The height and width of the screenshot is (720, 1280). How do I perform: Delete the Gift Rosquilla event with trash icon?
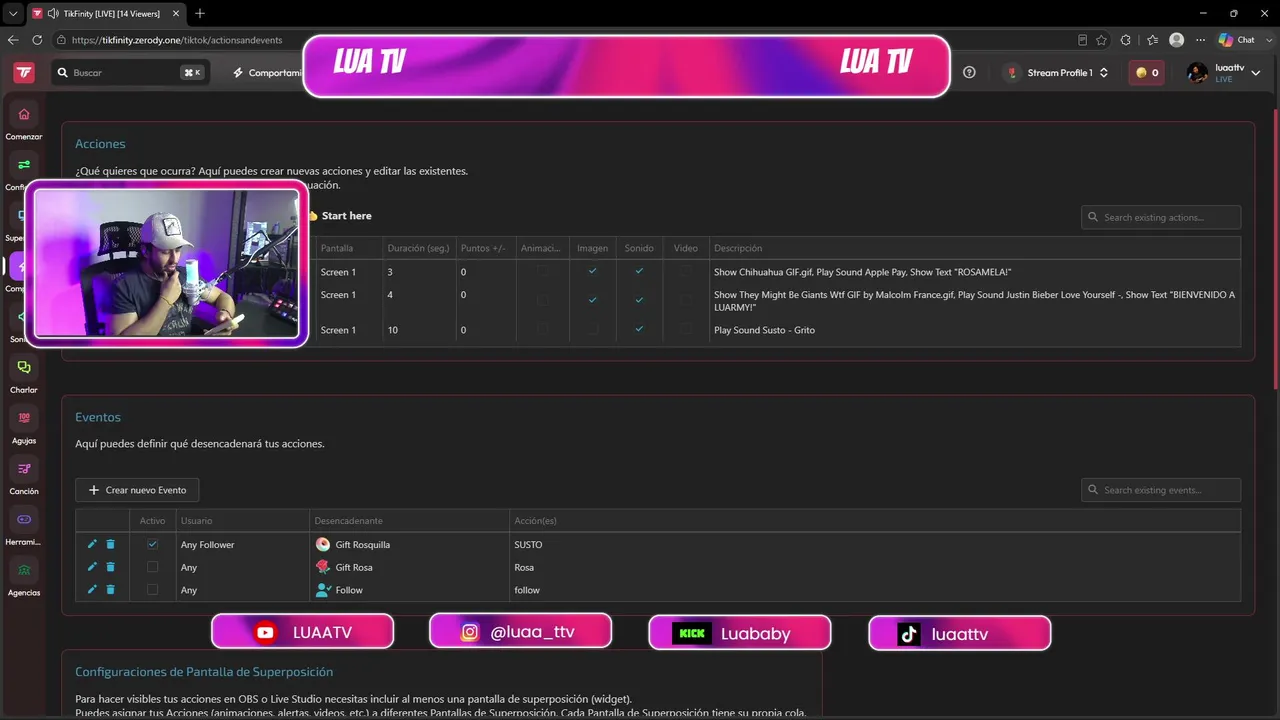[x=111, y=544]
